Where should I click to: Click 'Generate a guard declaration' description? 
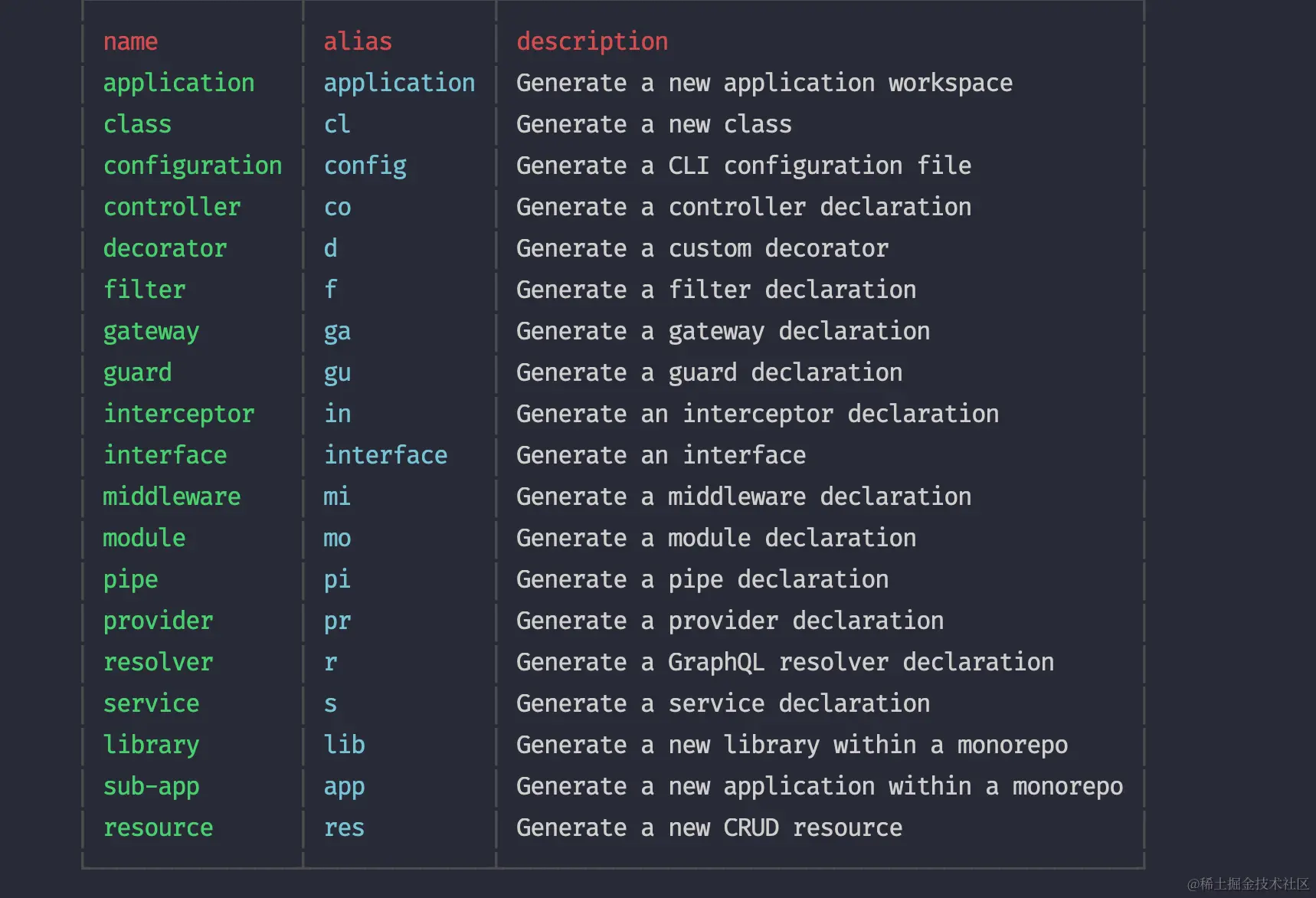click(x=709, y=372)
